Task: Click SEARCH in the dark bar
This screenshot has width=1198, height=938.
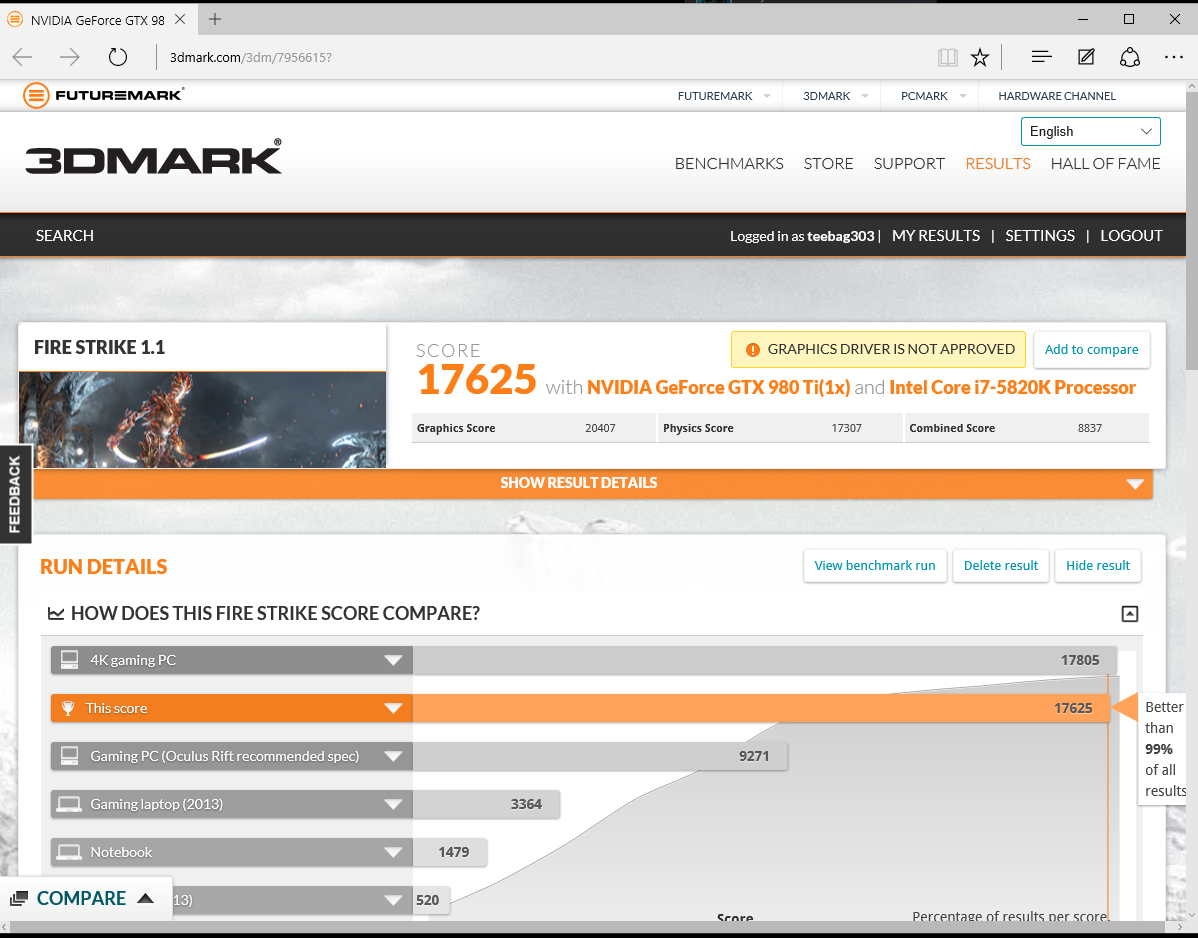Action: point(65,235)
